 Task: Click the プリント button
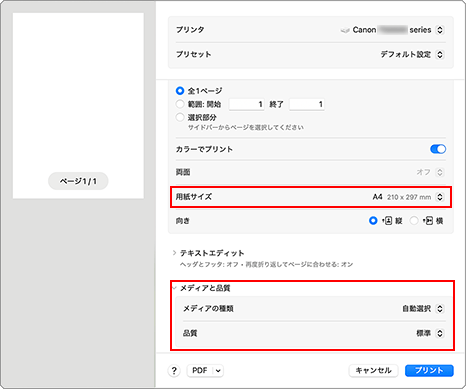[429, 370]
